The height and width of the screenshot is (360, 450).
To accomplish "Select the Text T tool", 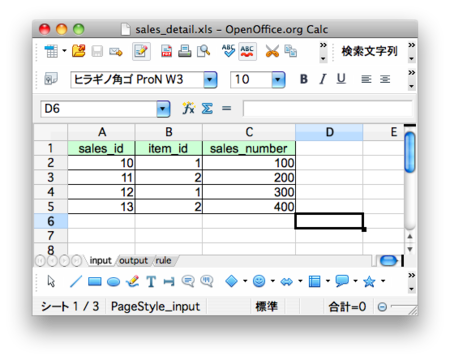I will click(151, 282).
